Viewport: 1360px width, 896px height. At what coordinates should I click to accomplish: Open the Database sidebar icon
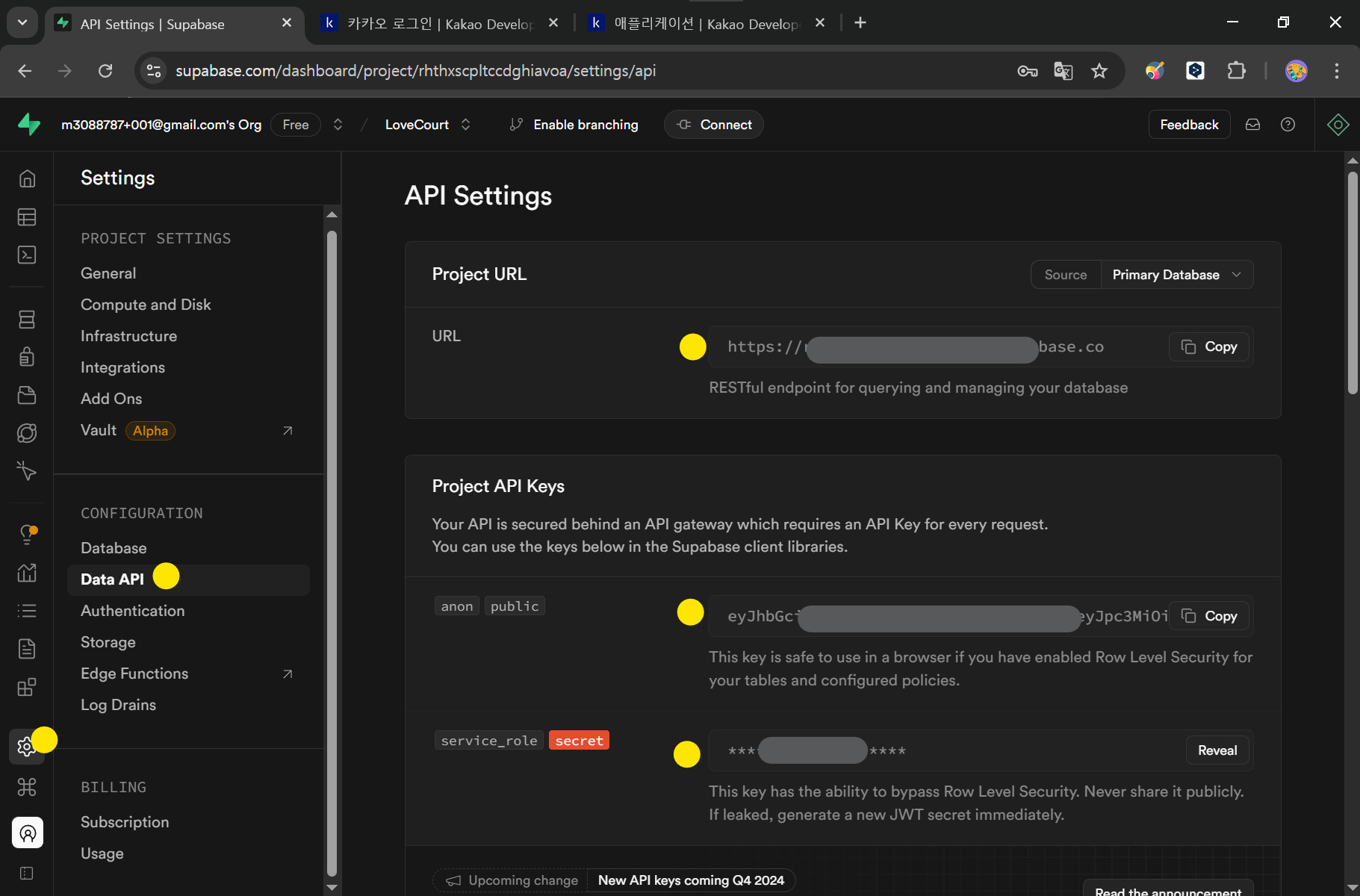point(27,319)
